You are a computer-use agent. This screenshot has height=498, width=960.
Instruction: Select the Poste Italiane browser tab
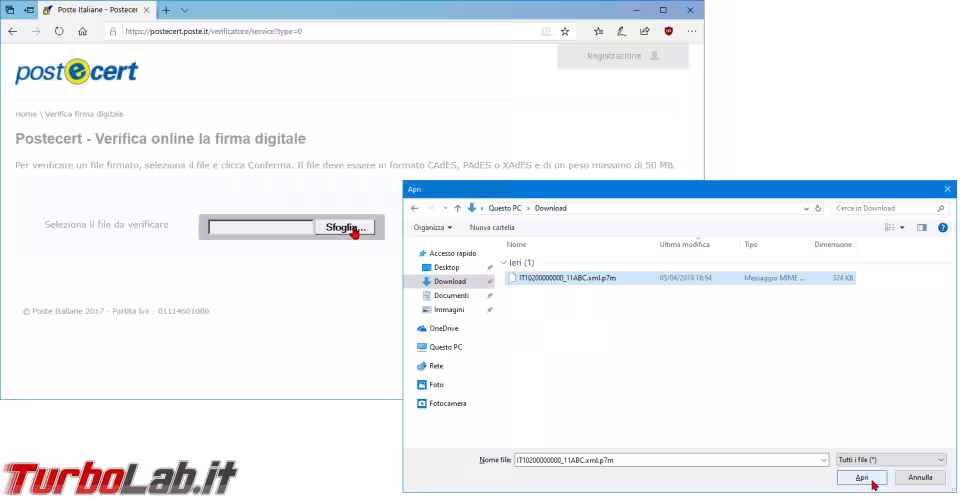(97, 10)
